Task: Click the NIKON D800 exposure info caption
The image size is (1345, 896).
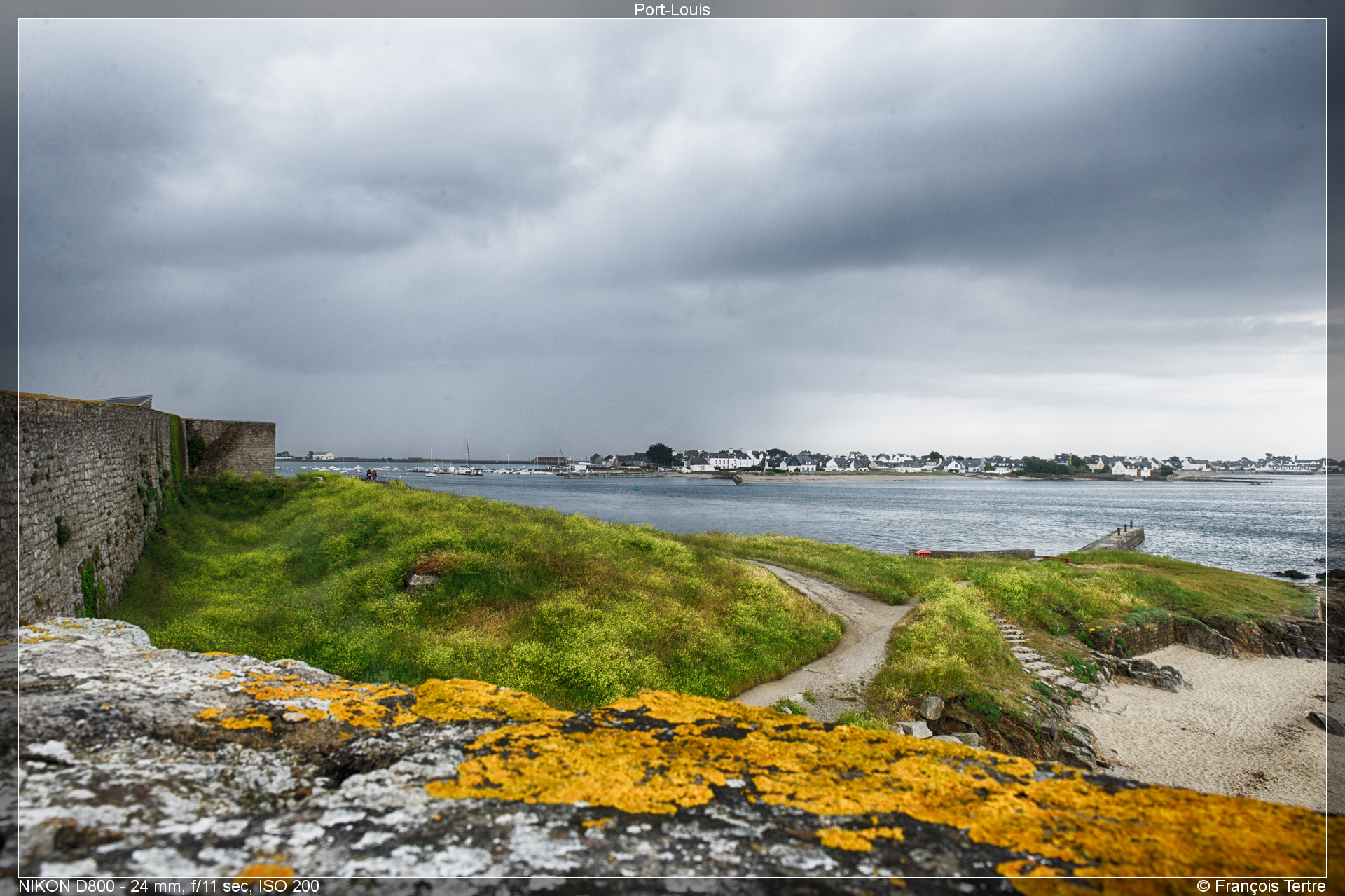Action: tap(169, 886)
